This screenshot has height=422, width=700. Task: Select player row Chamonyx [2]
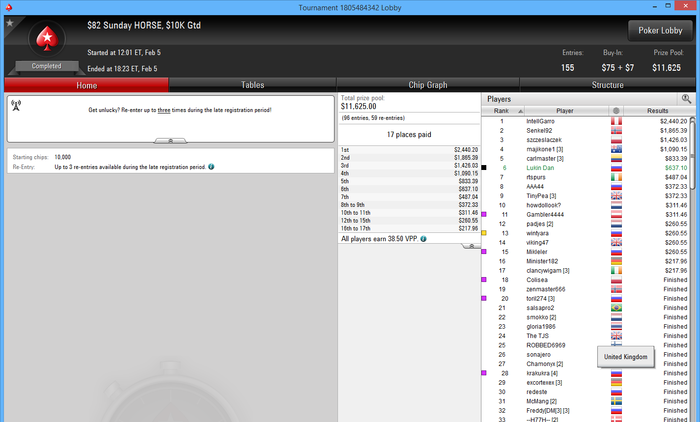pos(586,364)
